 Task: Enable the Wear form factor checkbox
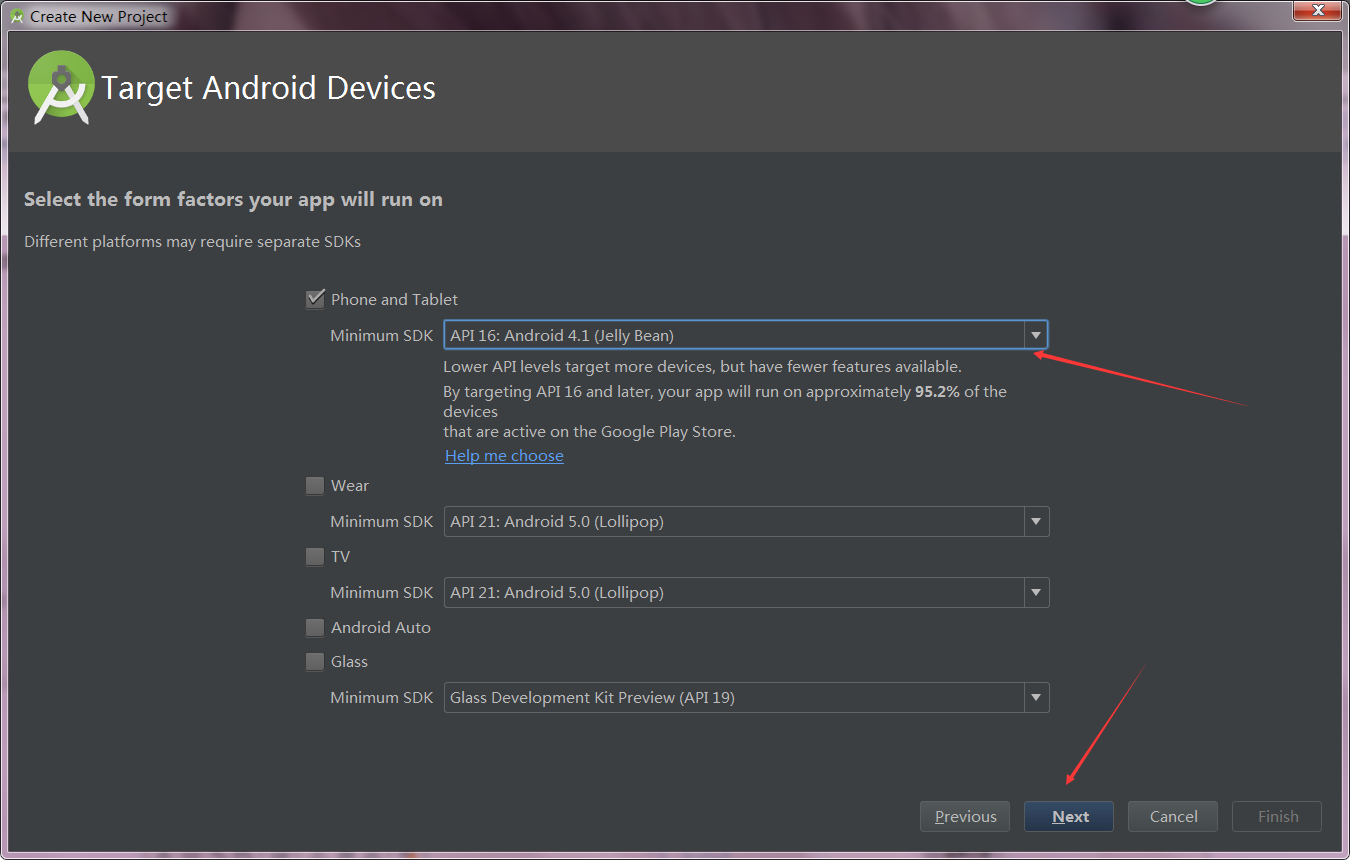[315, 486]
